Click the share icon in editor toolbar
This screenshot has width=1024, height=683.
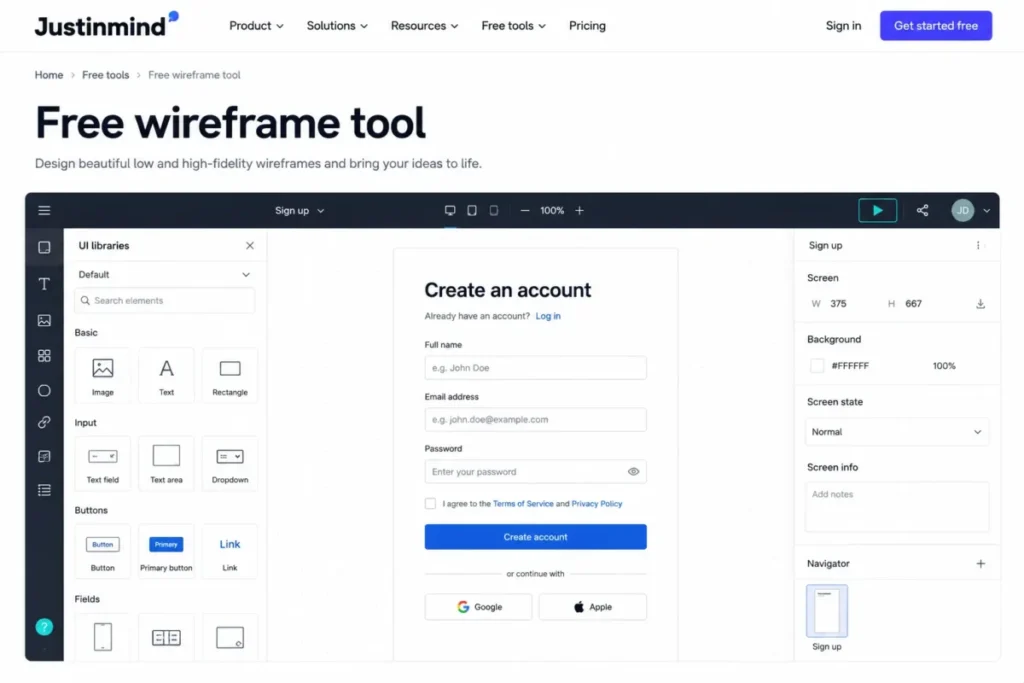(922, 210)
